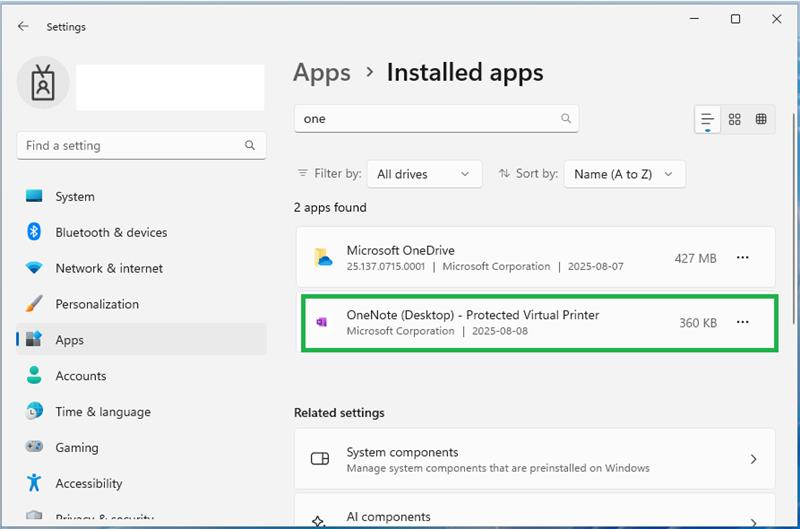
Task: Click OneDrive version 25.137.0715.0001 text
Action: coord(386,266)
